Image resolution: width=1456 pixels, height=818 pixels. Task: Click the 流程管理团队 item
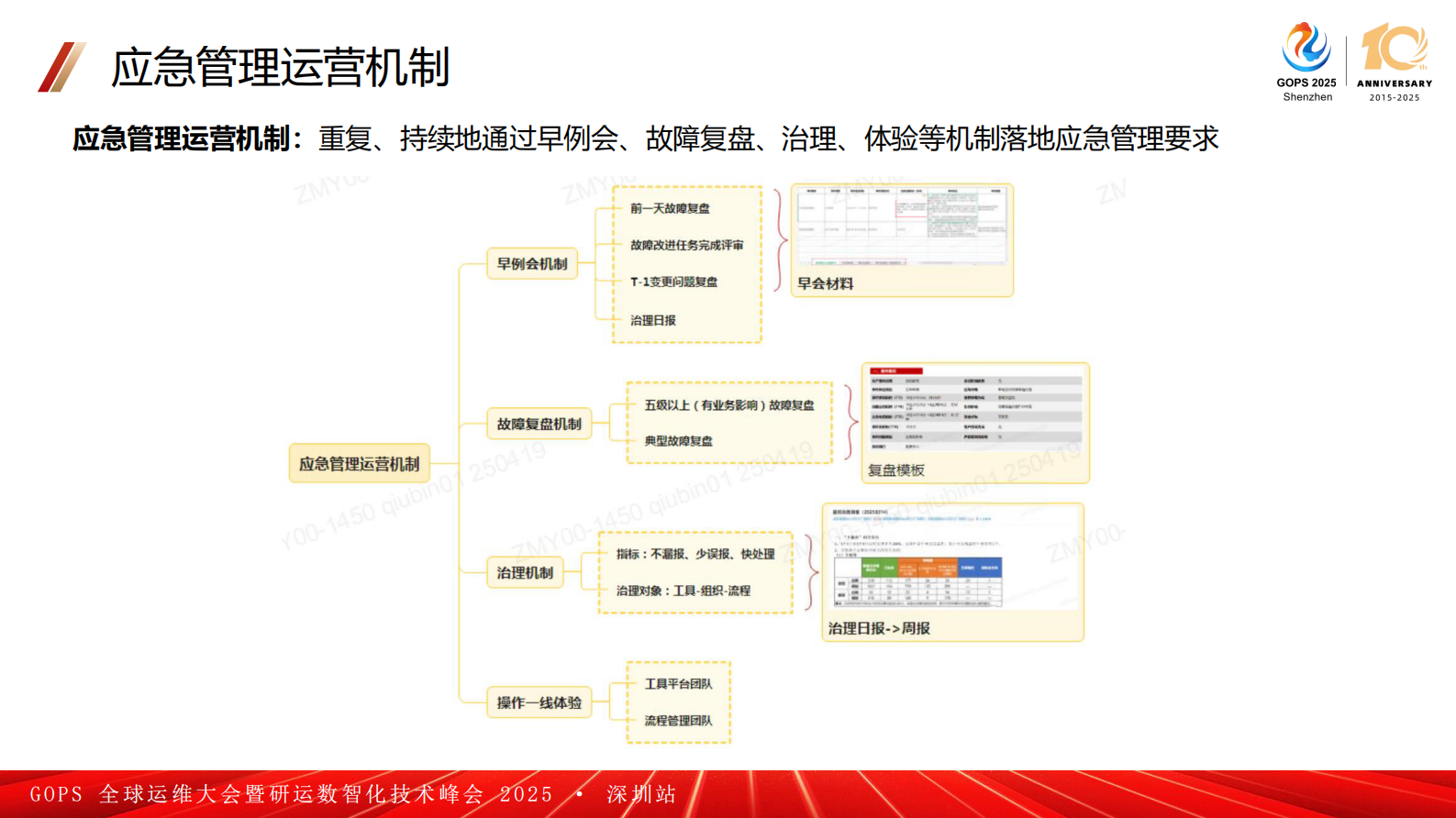tap(678, 721)
